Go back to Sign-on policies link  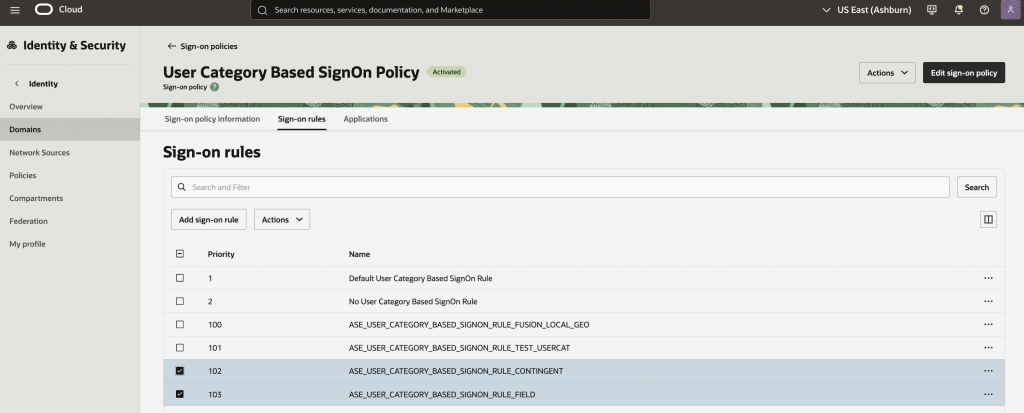(202, 46)
